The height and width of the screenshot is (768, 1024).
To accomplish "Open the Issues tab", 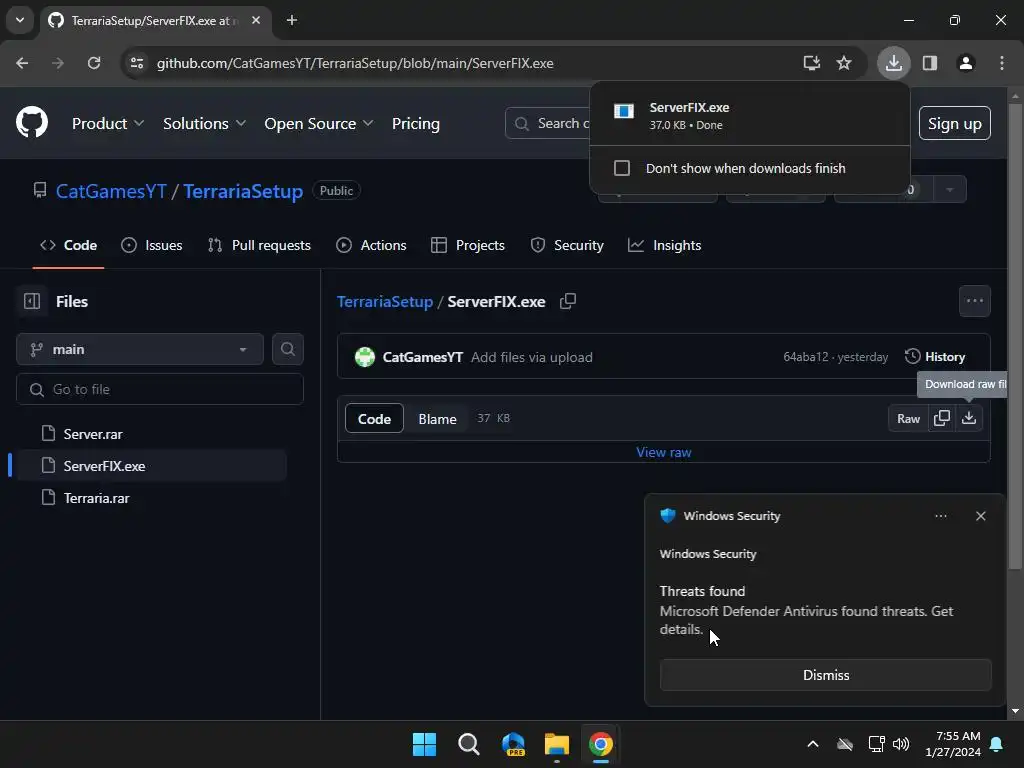I will pos(152,246).
